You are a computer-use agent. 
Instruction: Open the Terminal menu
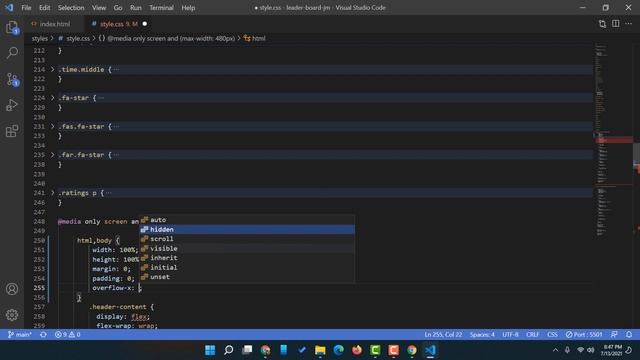[x=161, y=8]
